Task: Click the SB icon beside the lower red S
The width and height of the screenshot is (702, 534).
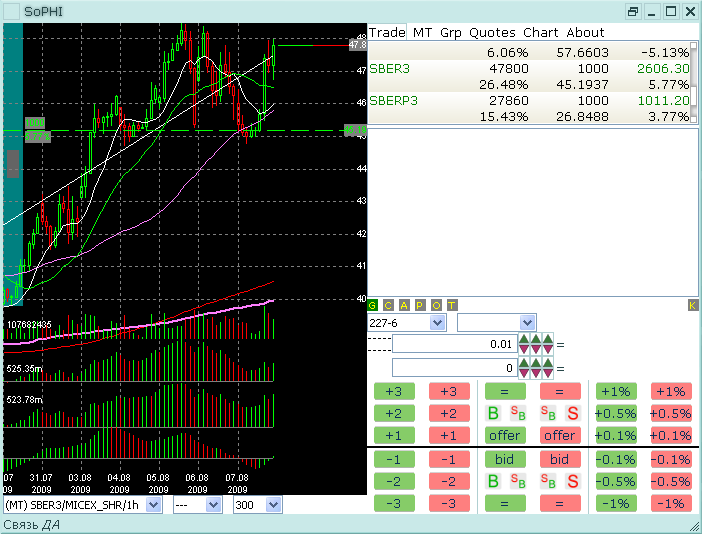Action: click(x=548, y=481)
